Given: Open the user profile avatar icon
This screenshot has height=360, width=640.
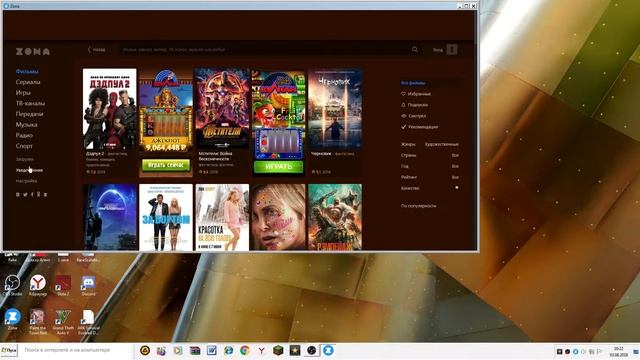Looking at the screenshot, I should [451, 49].
